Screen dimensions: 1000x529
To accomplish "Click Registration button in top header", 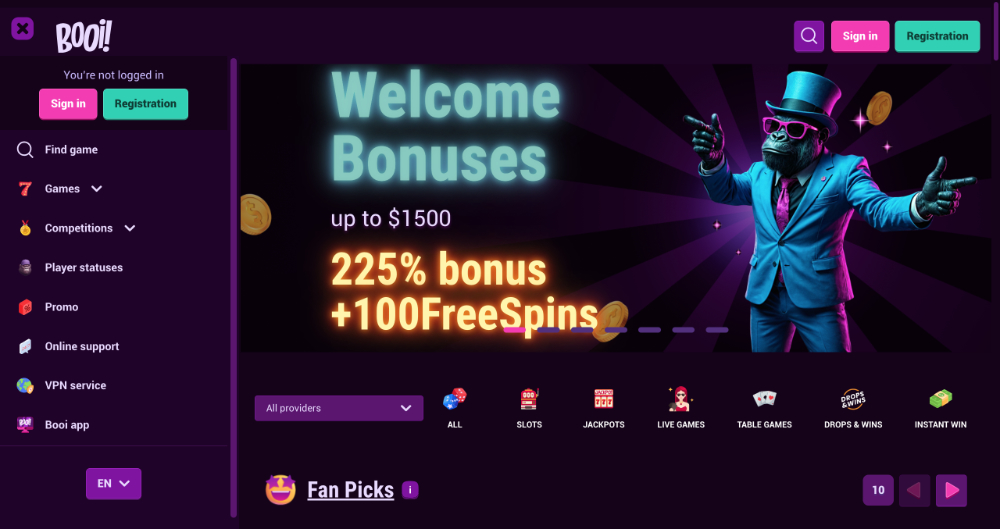I will pyautogui.click(x=937, y=36).
